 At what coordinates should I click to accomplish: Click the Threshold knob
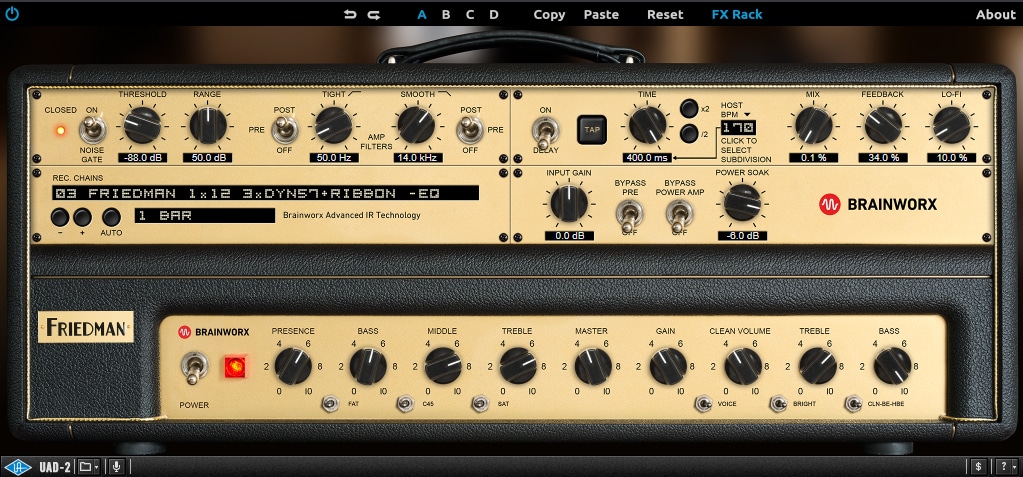[142, 125]
